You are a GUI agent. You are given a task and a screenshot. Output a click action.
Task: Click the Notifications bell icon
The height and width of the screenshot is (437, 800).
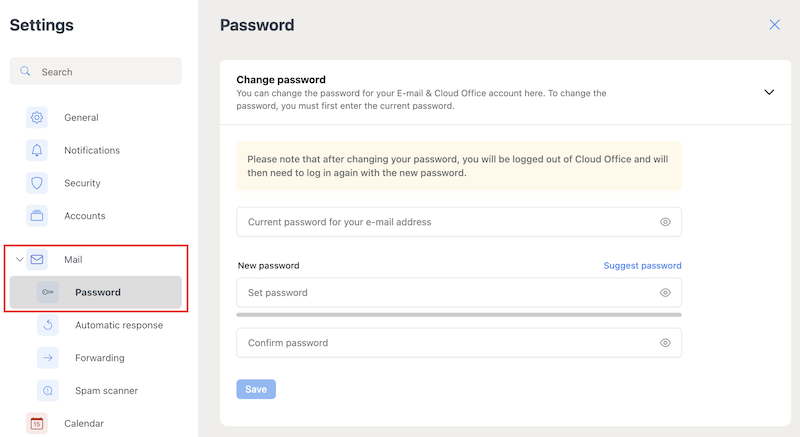coord(37,150)
